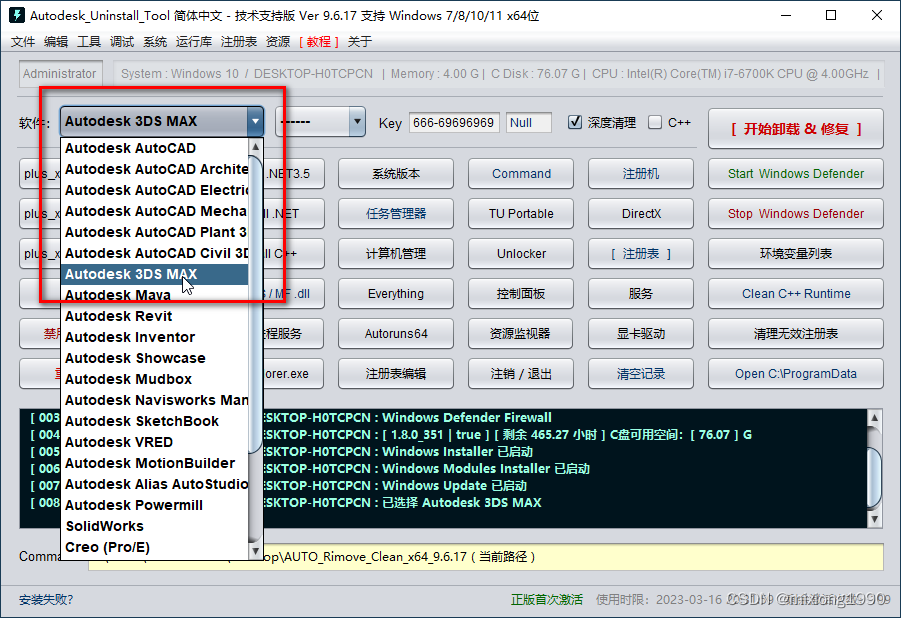Choose Autodesk Revit from the list
This screenshot has width=901, height=618.
[x=155, y=316]
